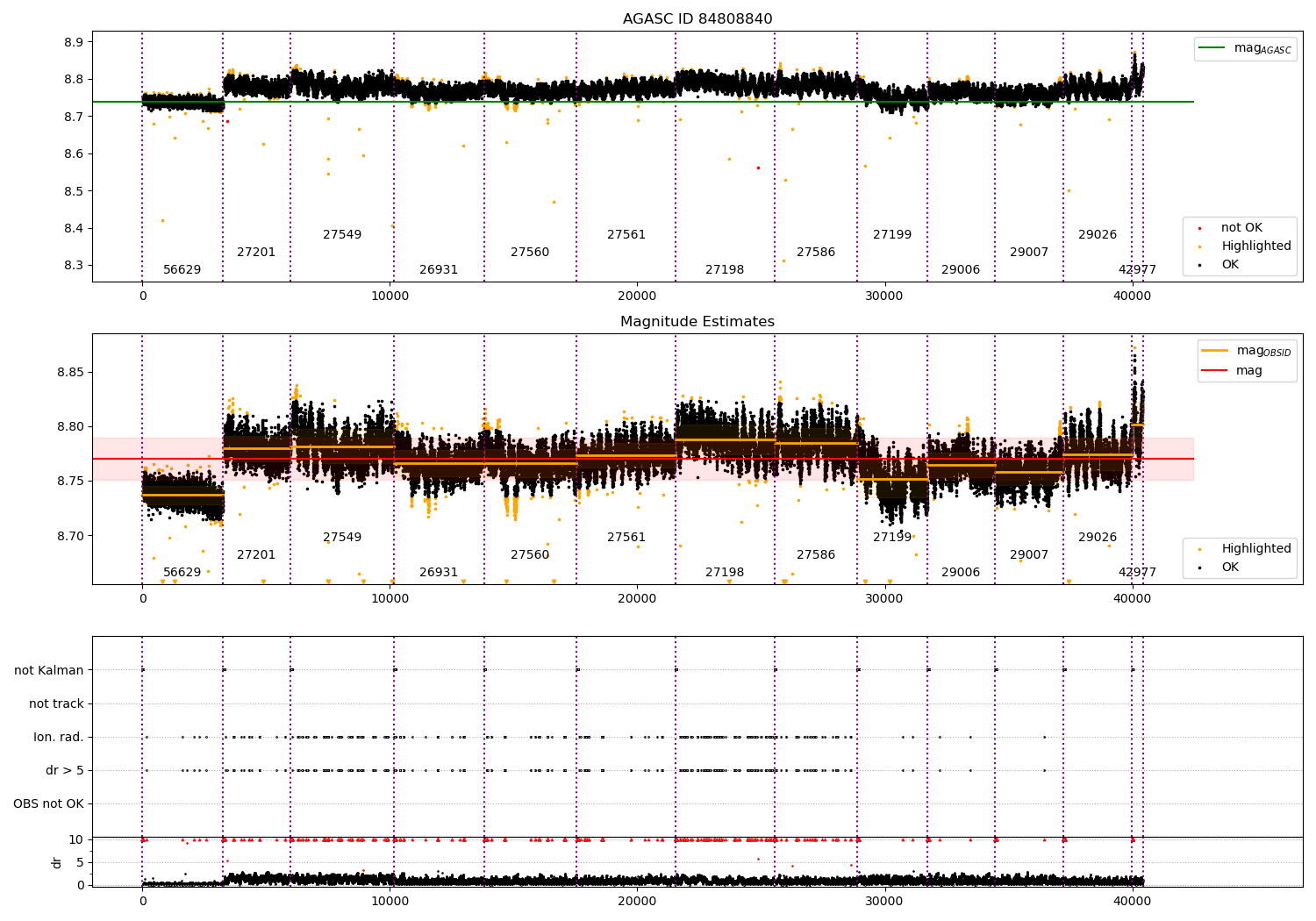Click the 8.70 y-axis tick label

70,536
